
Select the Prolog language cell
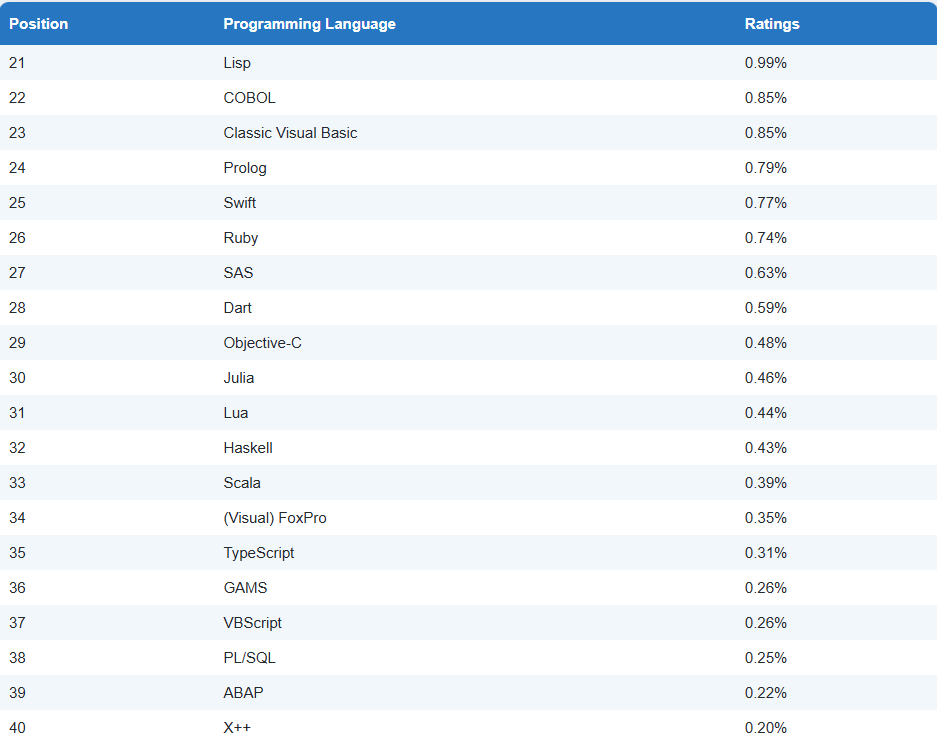pyautogui.click(x=244, y=168)
